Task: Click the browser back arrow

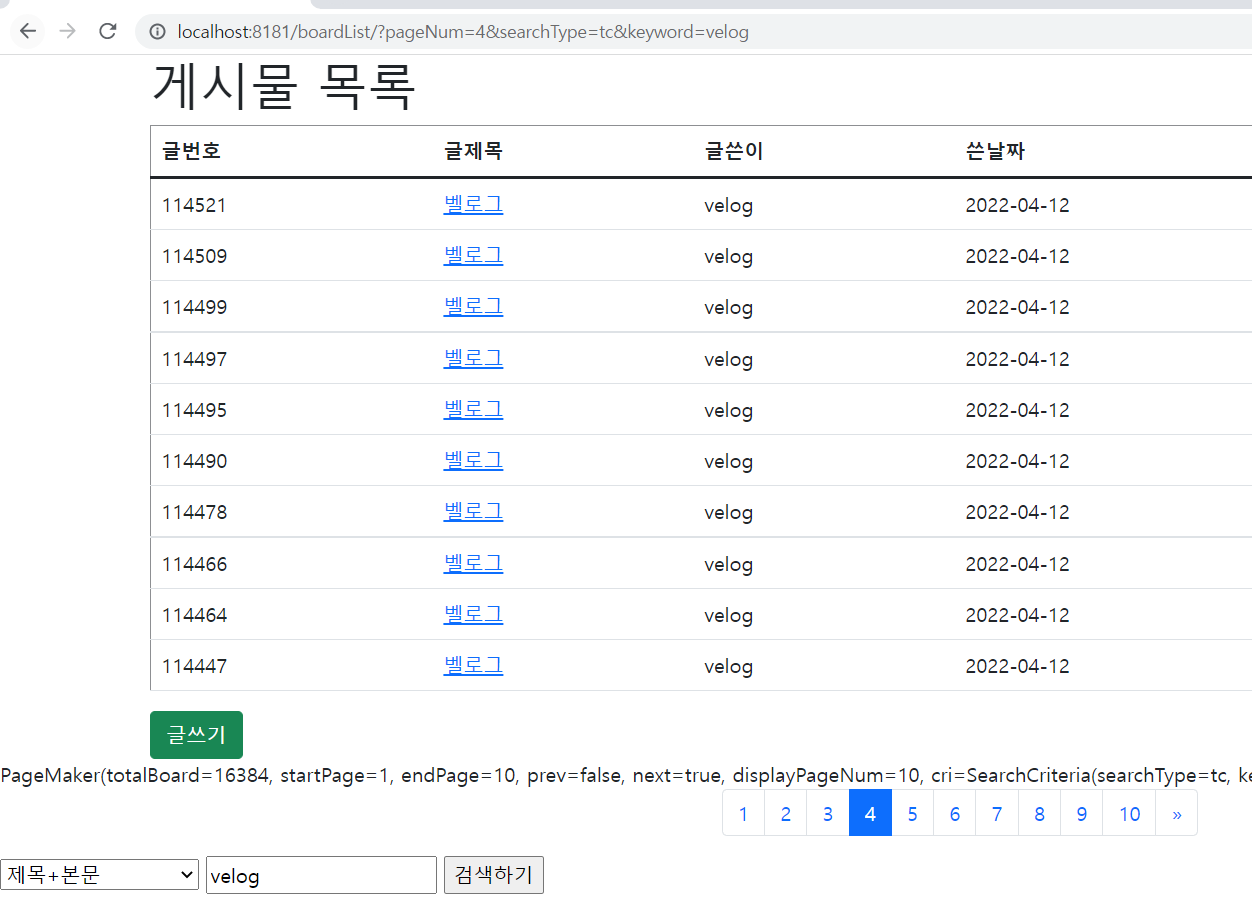Action: [x=28, y=31]
